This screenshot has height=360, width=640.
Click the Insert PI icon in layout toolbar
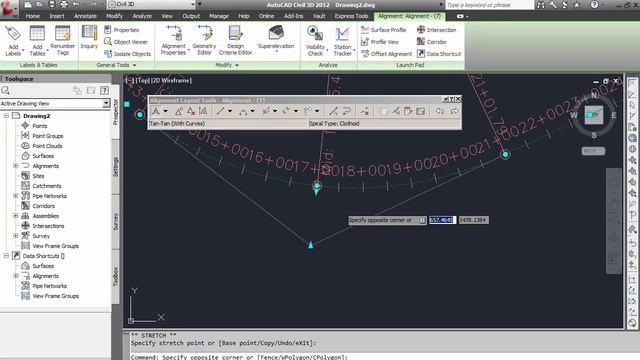(179, 111)
